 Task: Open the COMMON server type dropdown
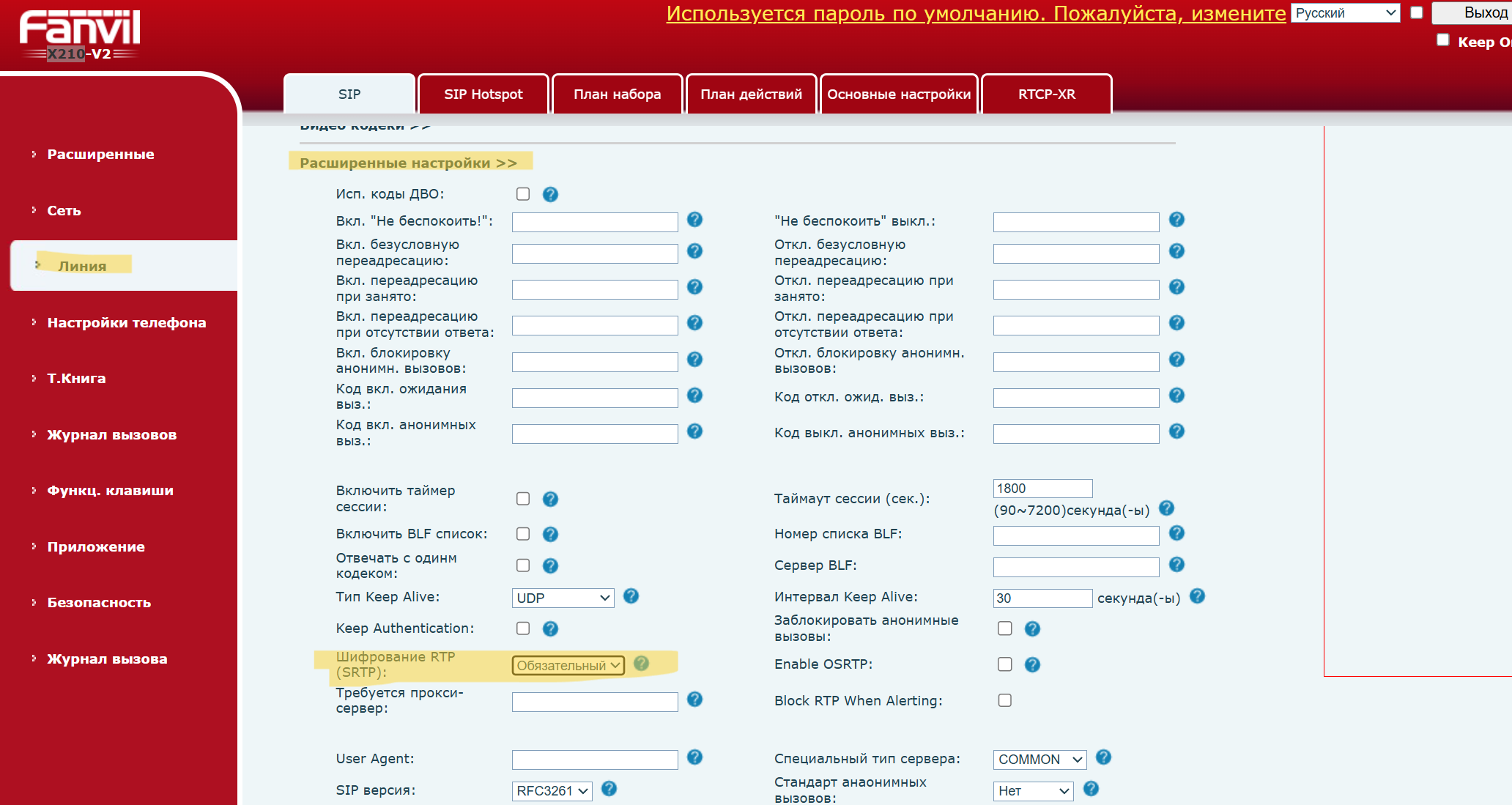click(x=1039, y=760)
